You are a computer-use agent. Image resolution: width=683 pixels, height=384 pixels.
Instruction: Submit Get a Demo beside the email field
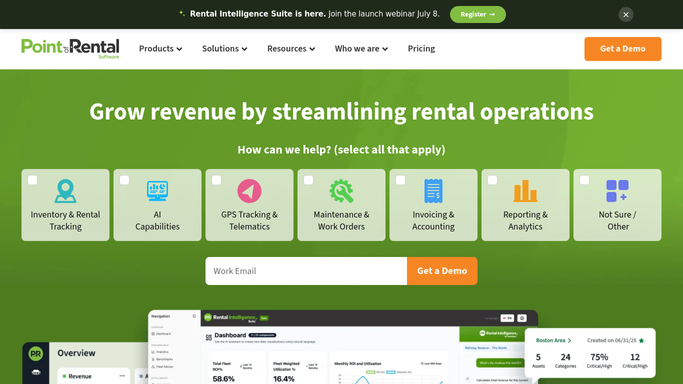(442, 271)
